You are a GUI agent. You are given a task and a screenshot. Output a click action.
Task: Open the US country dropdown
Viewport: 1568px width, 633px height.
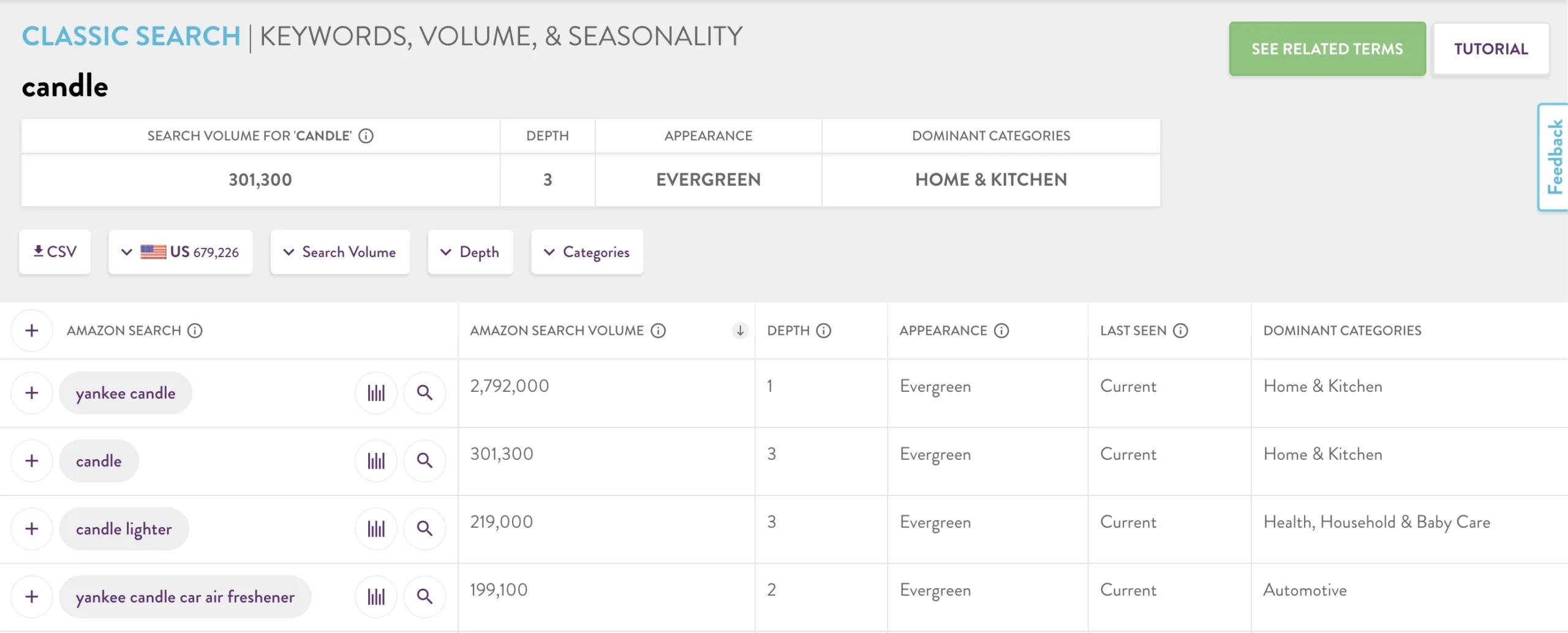(x=180, y=252)
